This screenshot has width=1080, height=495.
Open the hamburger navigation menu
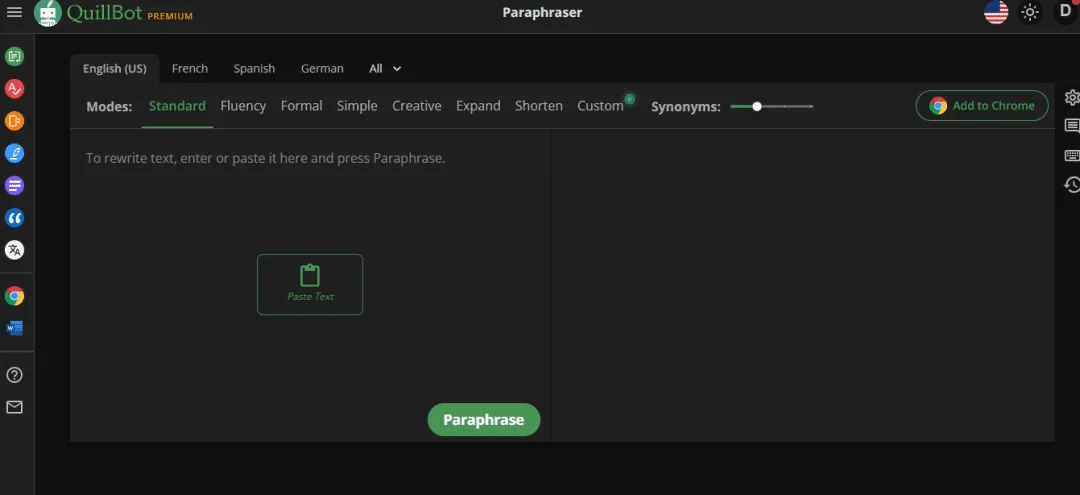(x=14, y=12)
